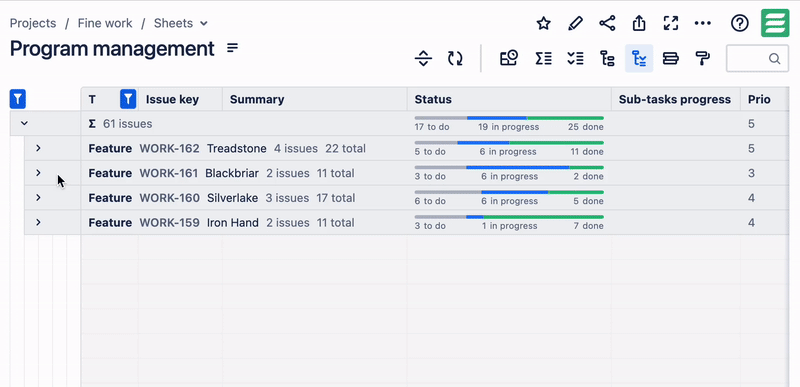Click the paint roller formatting icon
The height and width of the screenshot is (387, 800).
(x=703, y=58)
